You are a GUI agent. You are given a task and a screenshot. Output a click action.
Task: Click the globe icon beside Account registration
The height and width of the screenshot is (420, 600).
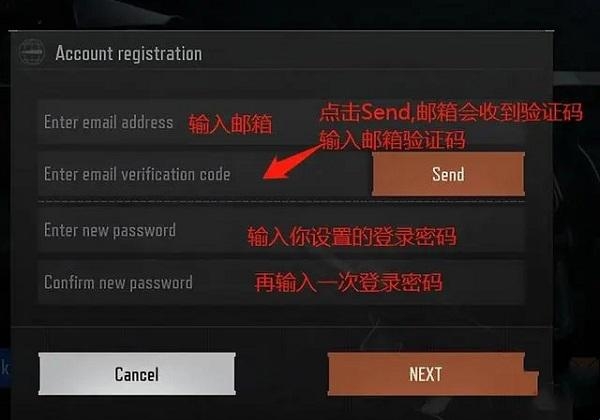tap(31, 52)
